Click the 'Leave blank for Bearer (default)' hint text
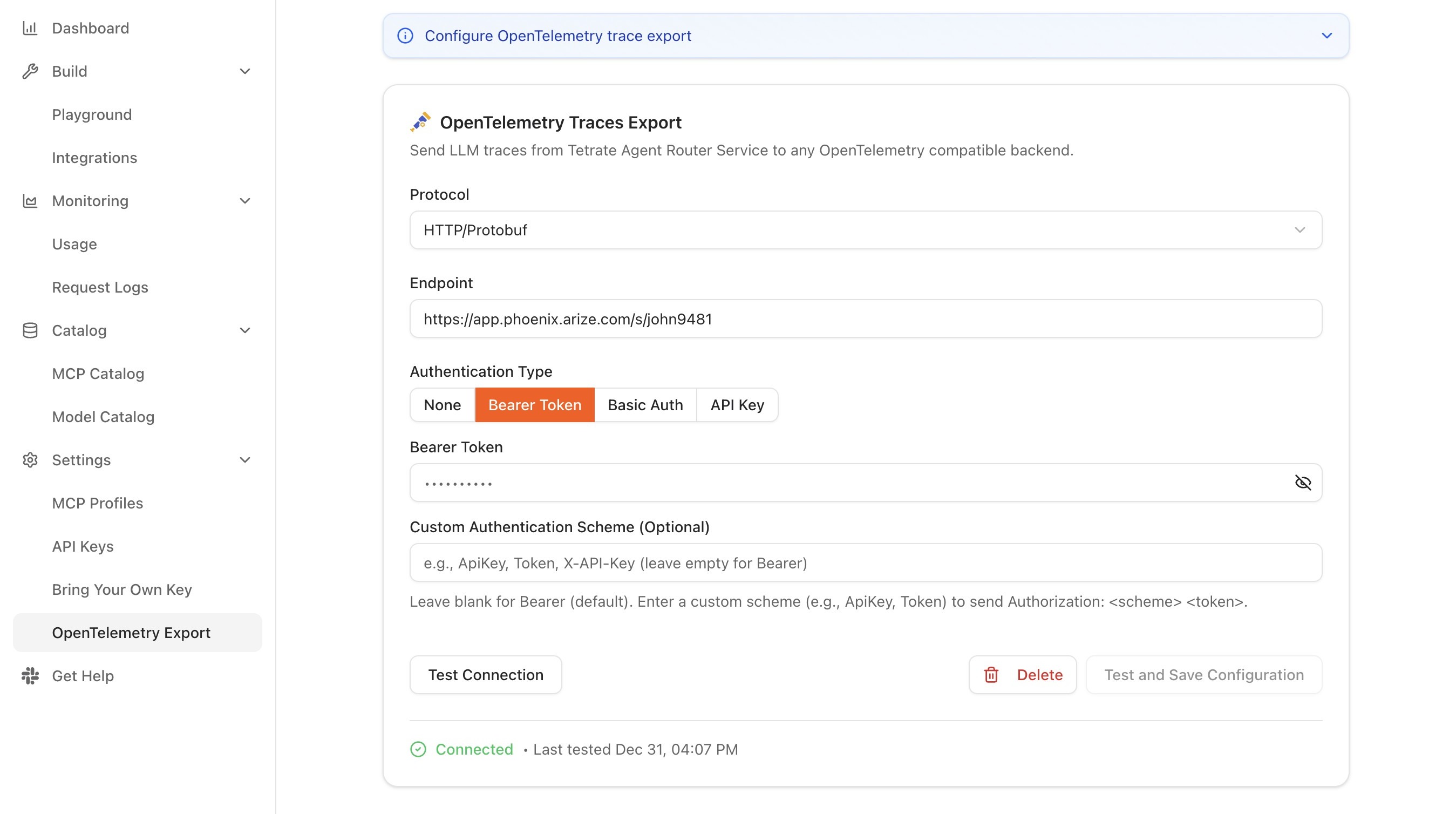This screenshot has height=814, width=1456. (x=828, y=601)
